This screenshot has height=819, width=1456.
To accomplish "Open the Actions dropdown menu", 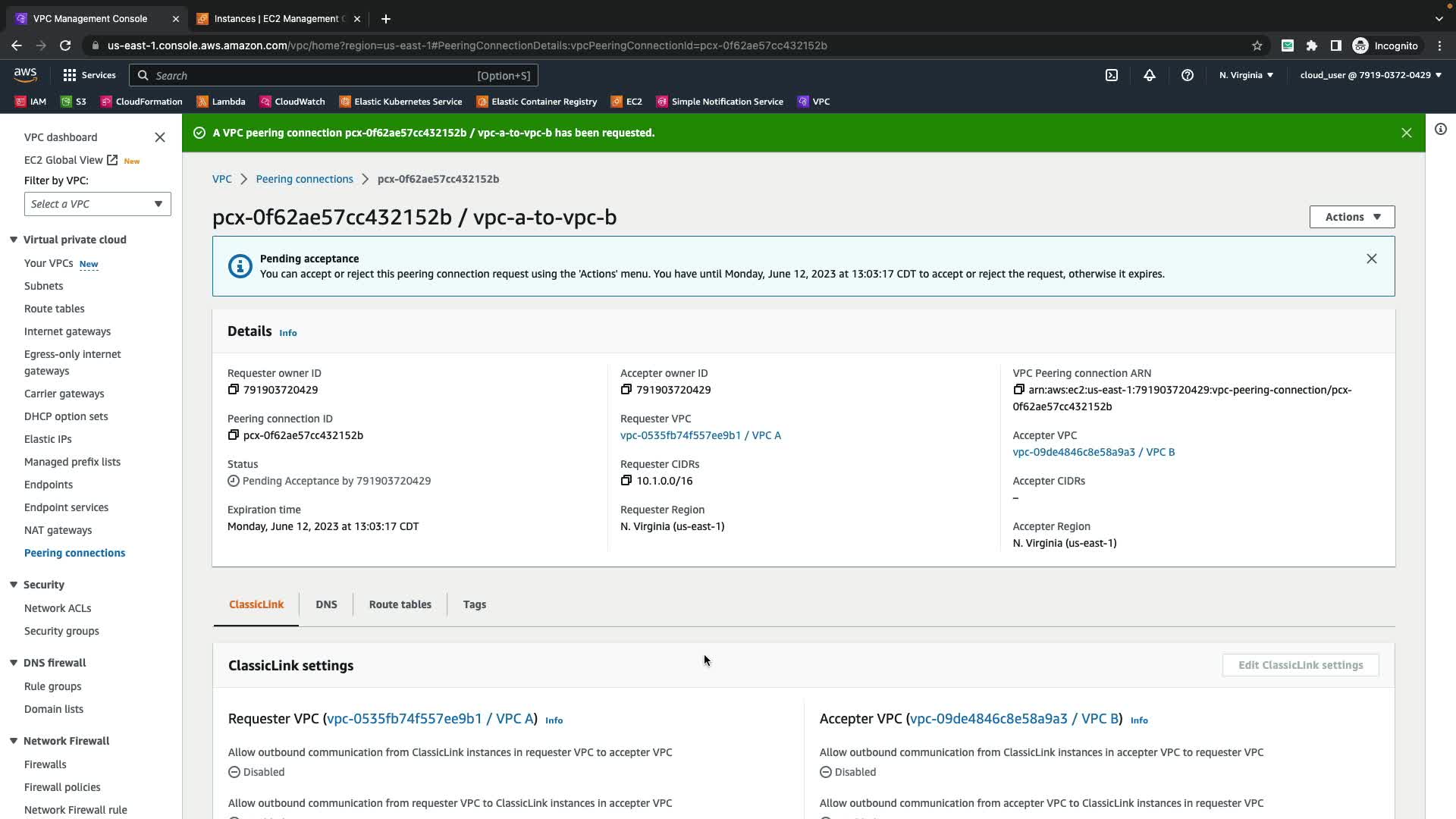I will (1352, 217).
